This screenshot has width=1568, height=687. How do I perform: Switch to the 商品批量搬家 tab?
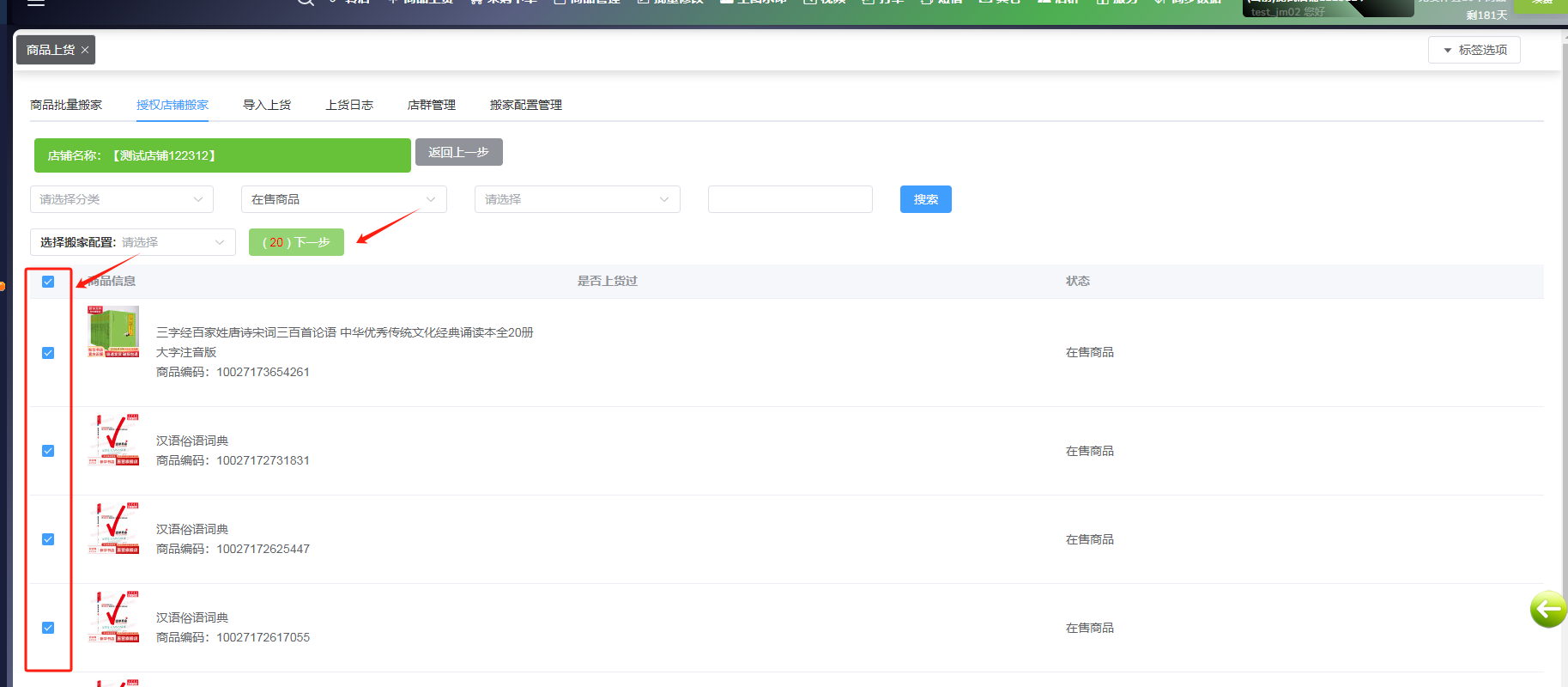(x=66, y=105)
